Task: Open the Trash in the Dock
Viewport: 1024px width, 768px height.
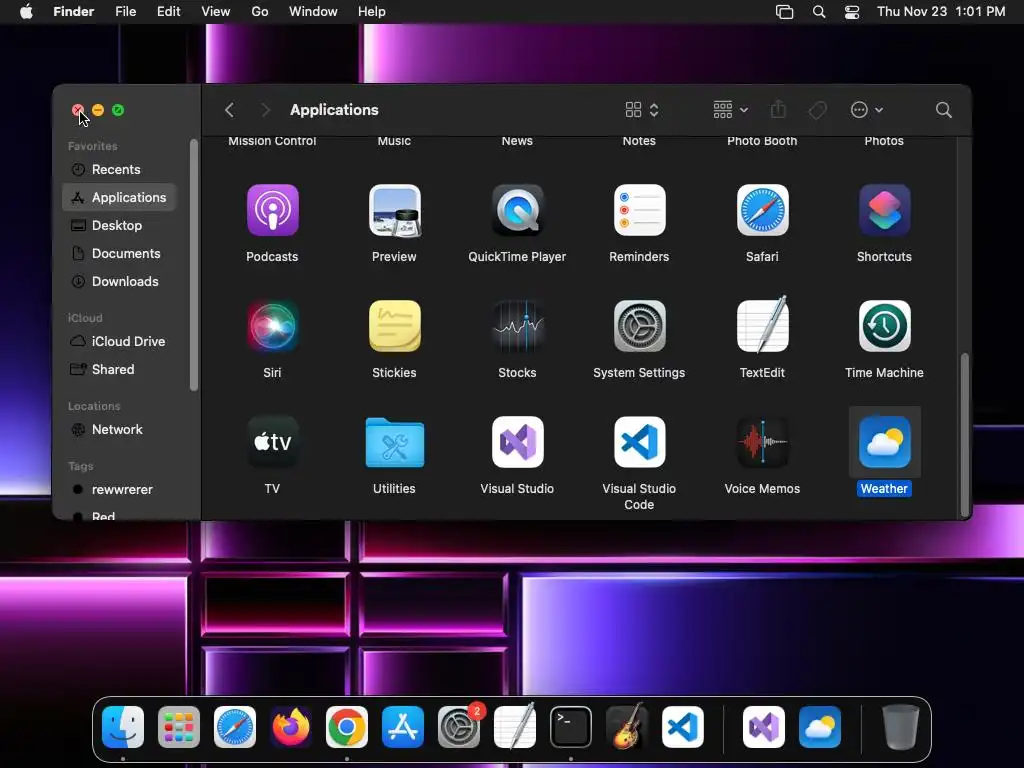Action: [x=901, y=727]
